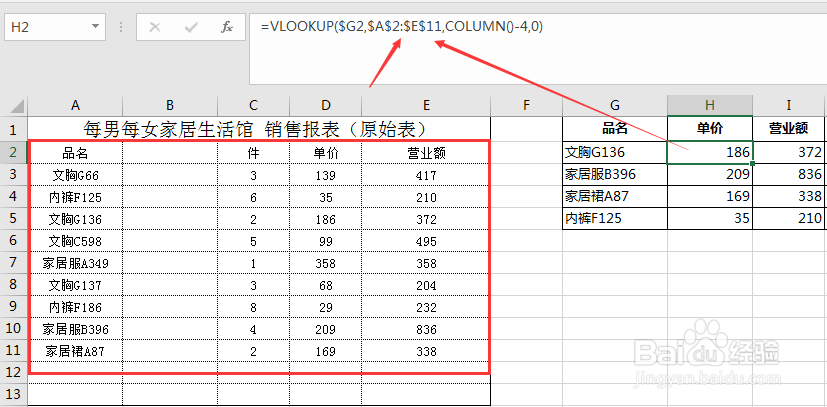Select cell containing 内裤F186
The height and width of the screenshot is (407, 827).
coord(75,307)
